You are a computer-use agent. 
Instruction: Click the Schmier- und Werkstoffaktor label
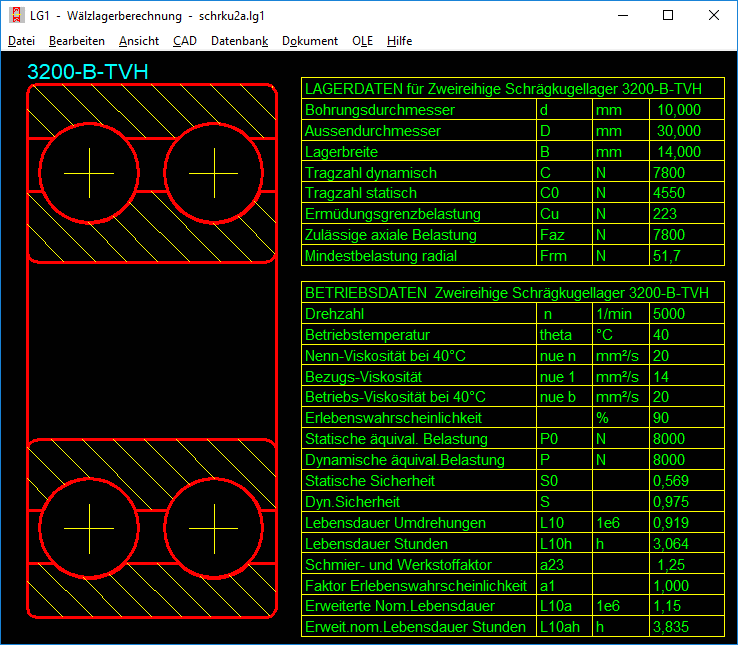(x=398, y=565)
